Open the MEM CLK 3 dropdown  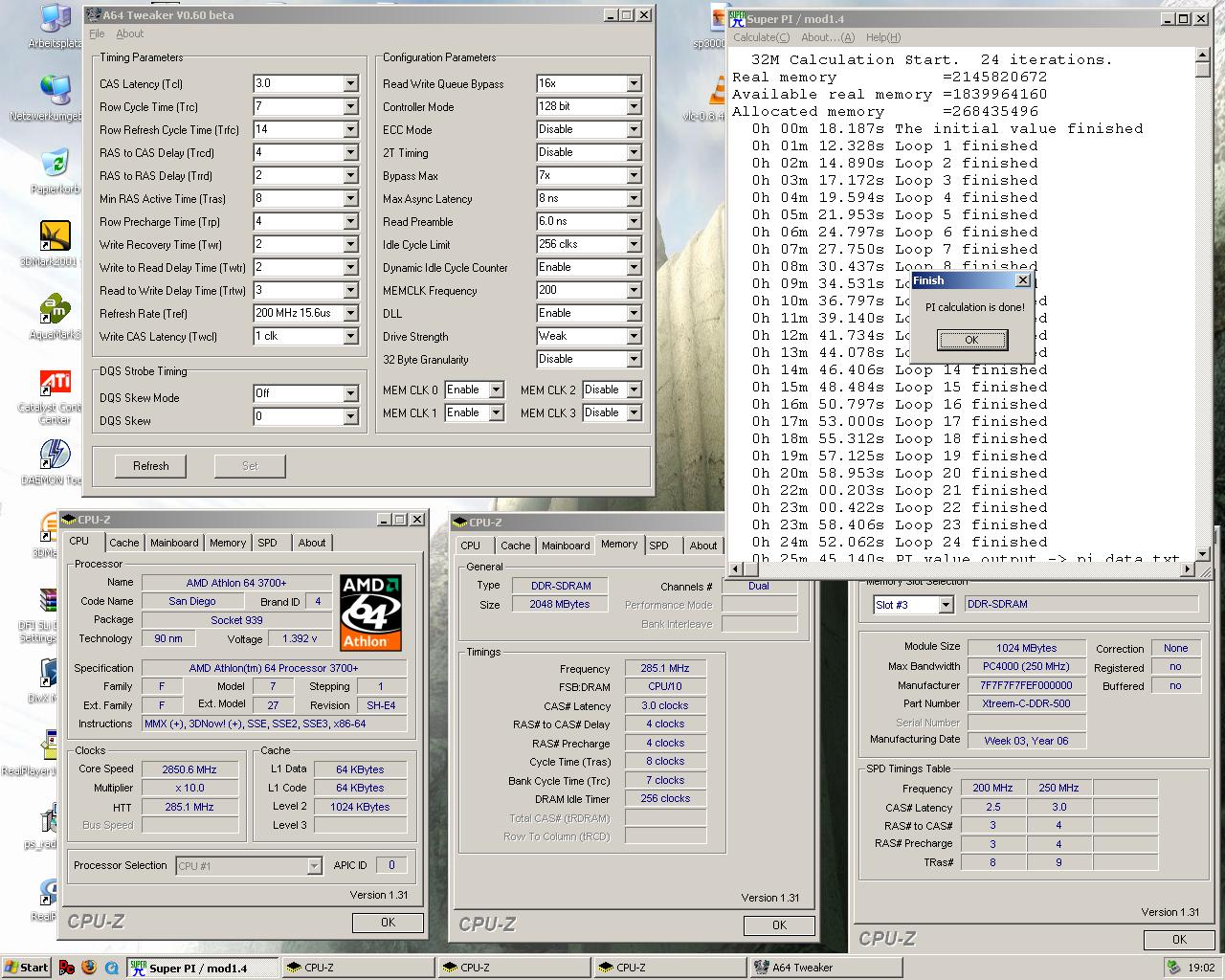tap(634, 412)
